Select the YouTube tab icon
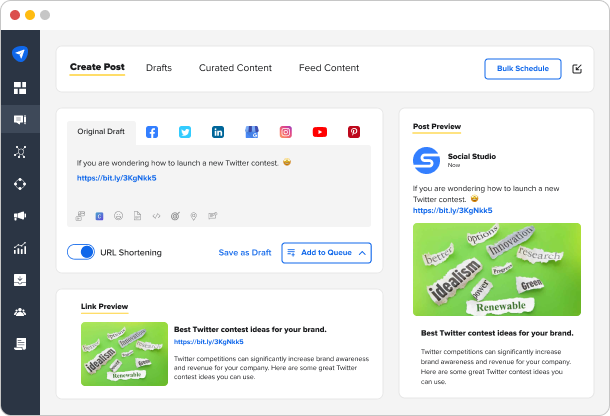The image size is (610, 416). point(319,132)
